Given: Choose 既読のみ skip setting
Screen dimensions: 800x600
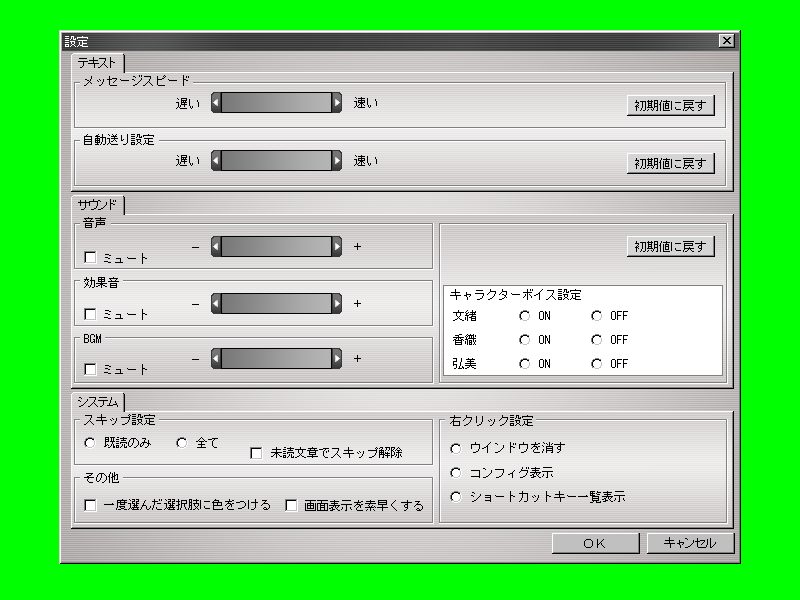Looking at the screenshot, I should (x=90, y=443).
